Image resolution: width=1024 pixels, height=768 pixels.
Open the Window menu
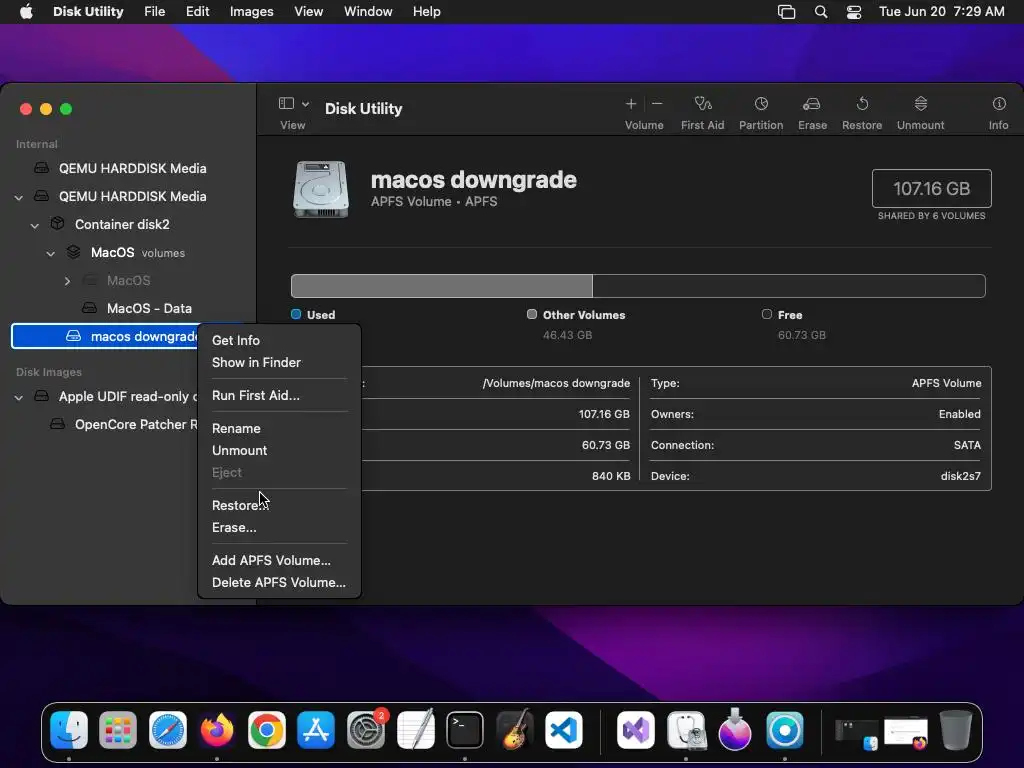point(368,12)
